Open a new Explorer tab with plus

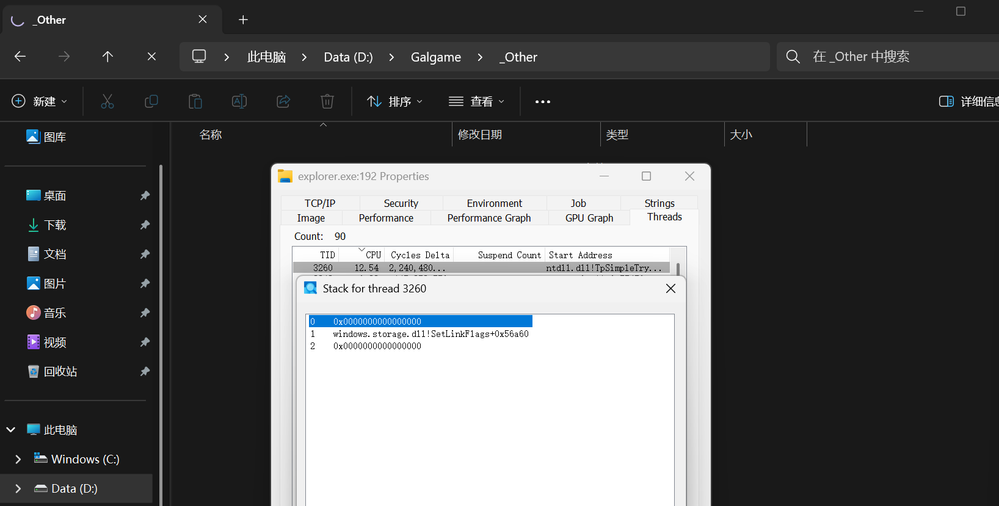coord(243,20)
